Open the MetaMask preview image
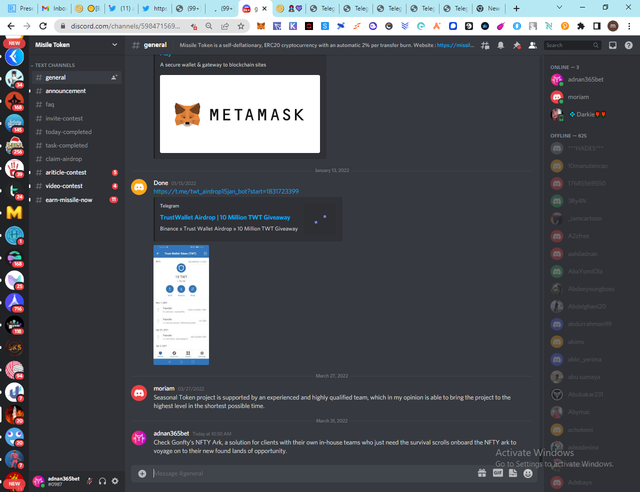Screen dimensions: 640x492 point(240,114)
